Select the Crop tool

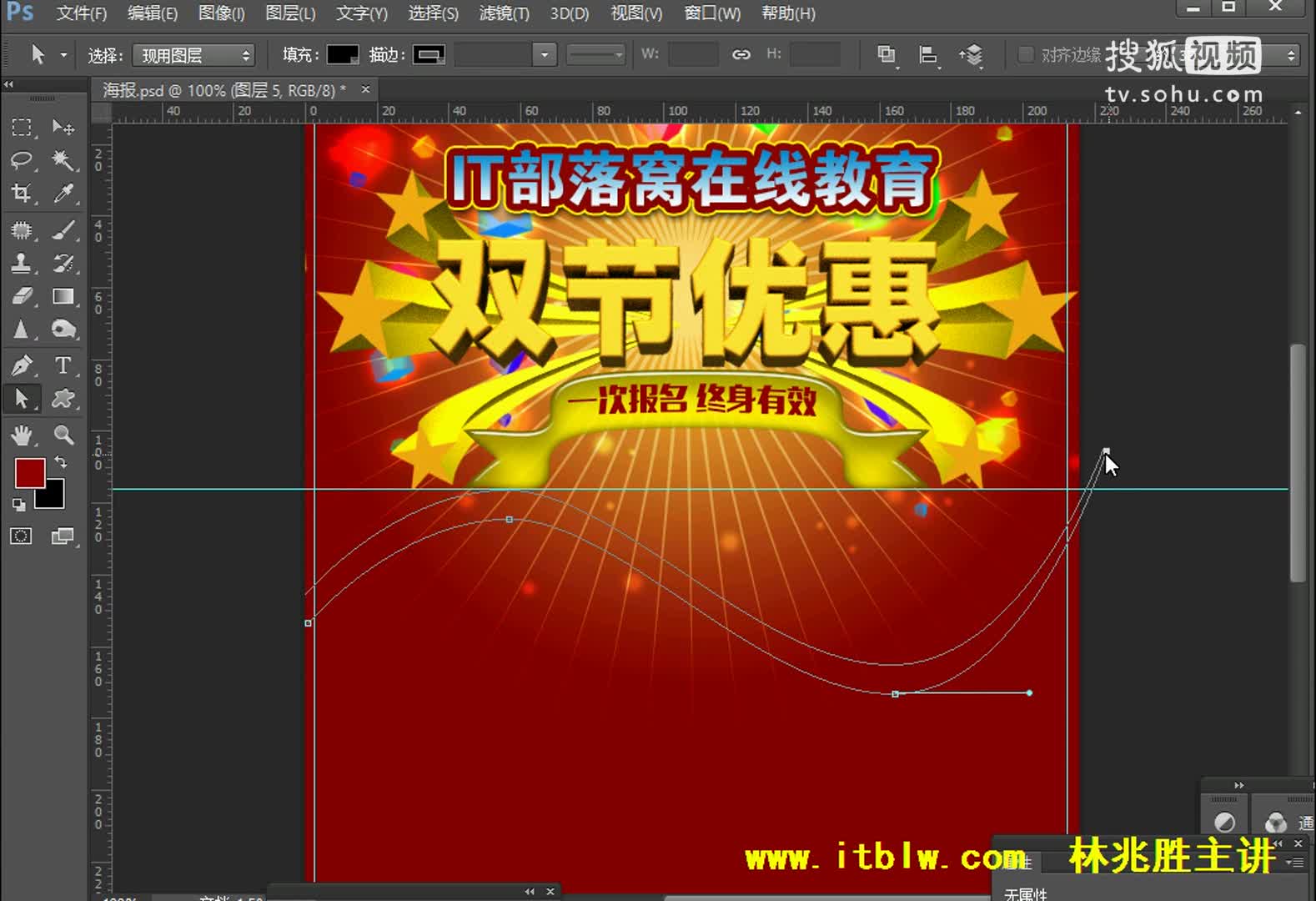(22, 194)
